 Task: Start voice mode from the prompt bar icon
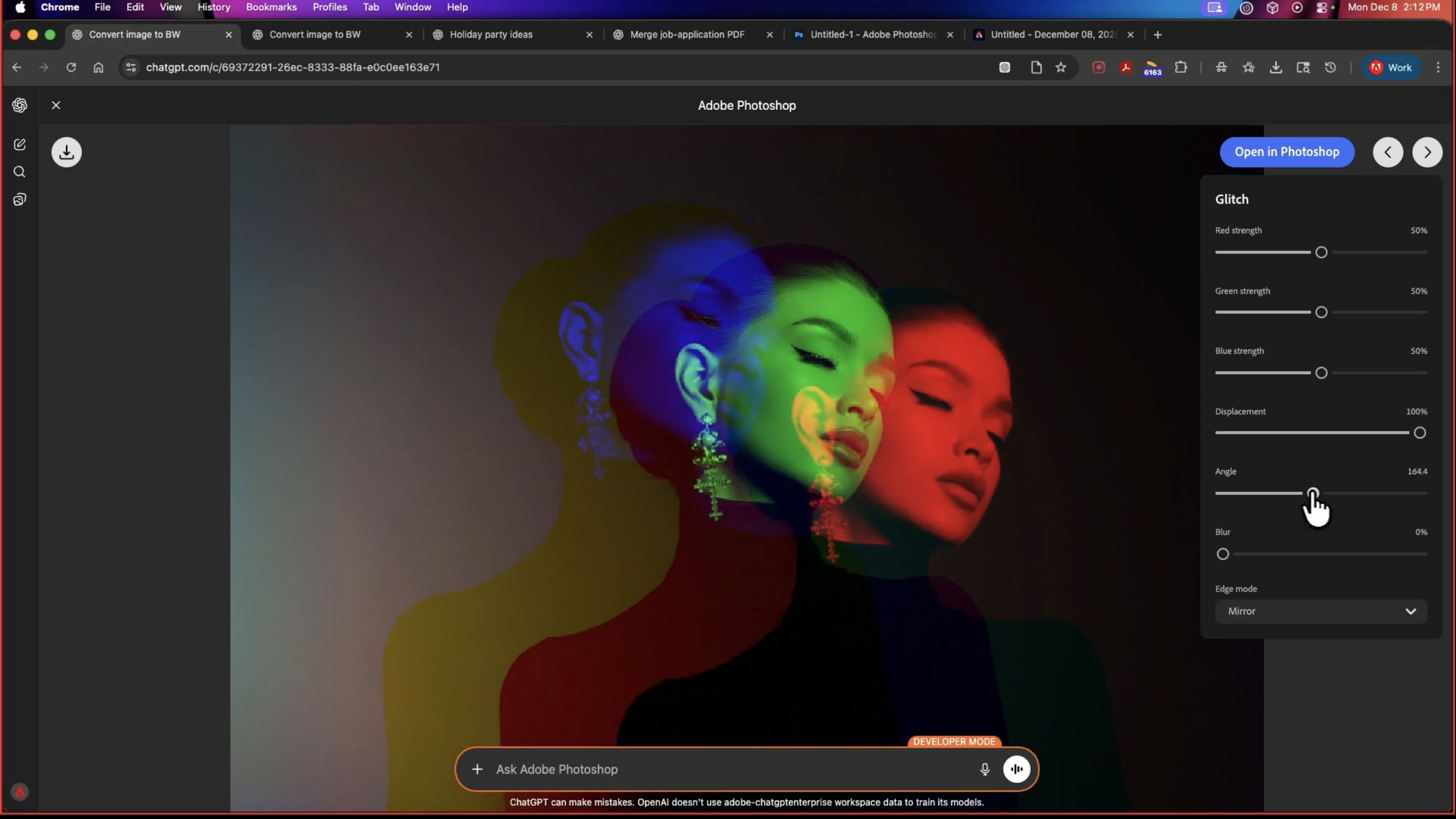[x=1016, y=769]
